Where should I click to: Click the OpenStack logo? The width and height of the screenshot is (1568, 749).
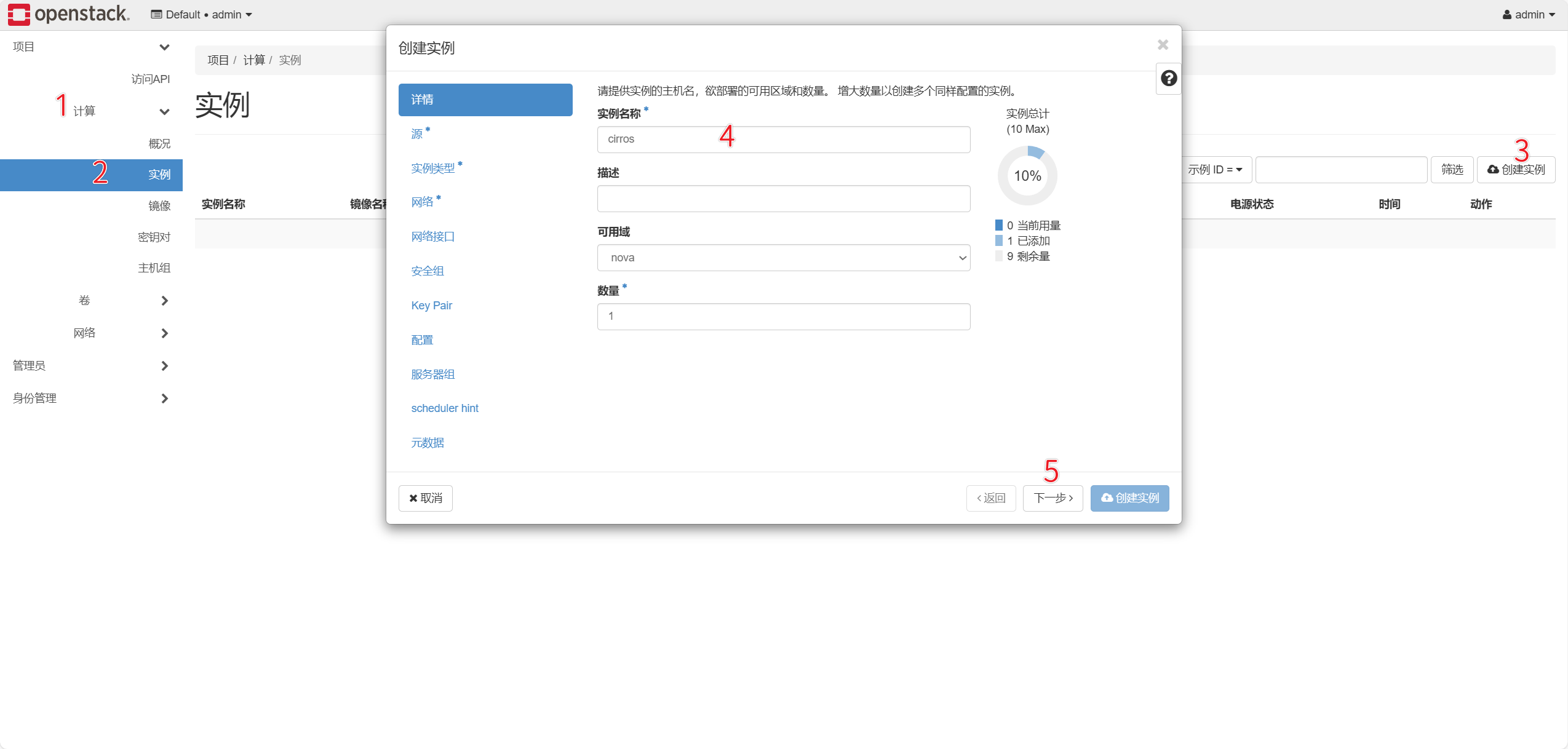tap(68, 14)
